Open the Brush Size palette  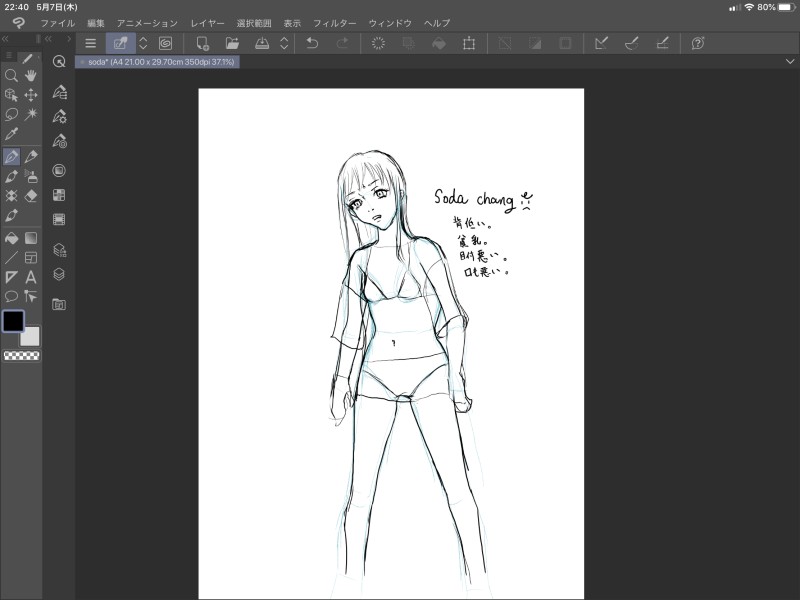pyautogui.click(x=59, y=141)
